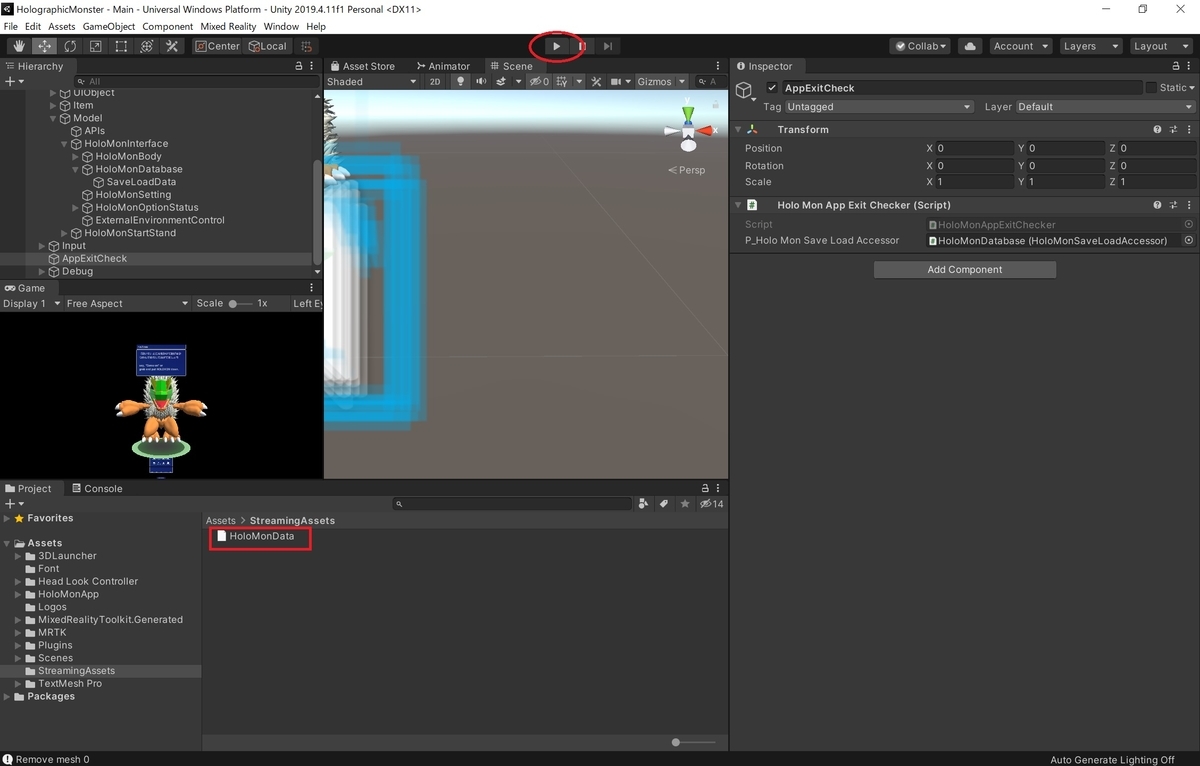
Task: Select the Rotate tool
Action: tap(70, 46)
